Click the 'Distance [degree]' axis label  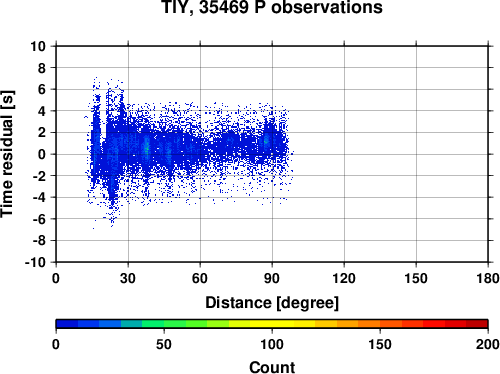coord(272,303)
